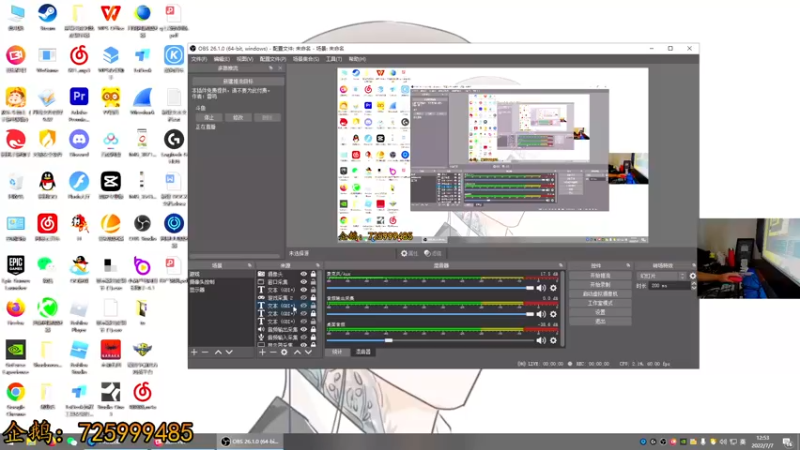The image size is (800, 450).
Task: Open settings gear for the first mixer channel
Action: tap(553, 288)
